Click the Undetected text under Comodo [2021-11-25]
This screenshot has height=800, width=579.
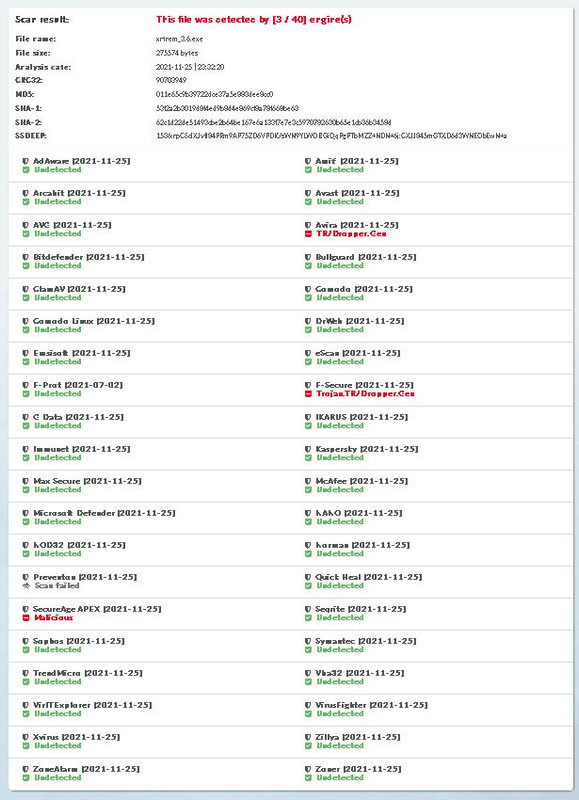pos(340,298)
